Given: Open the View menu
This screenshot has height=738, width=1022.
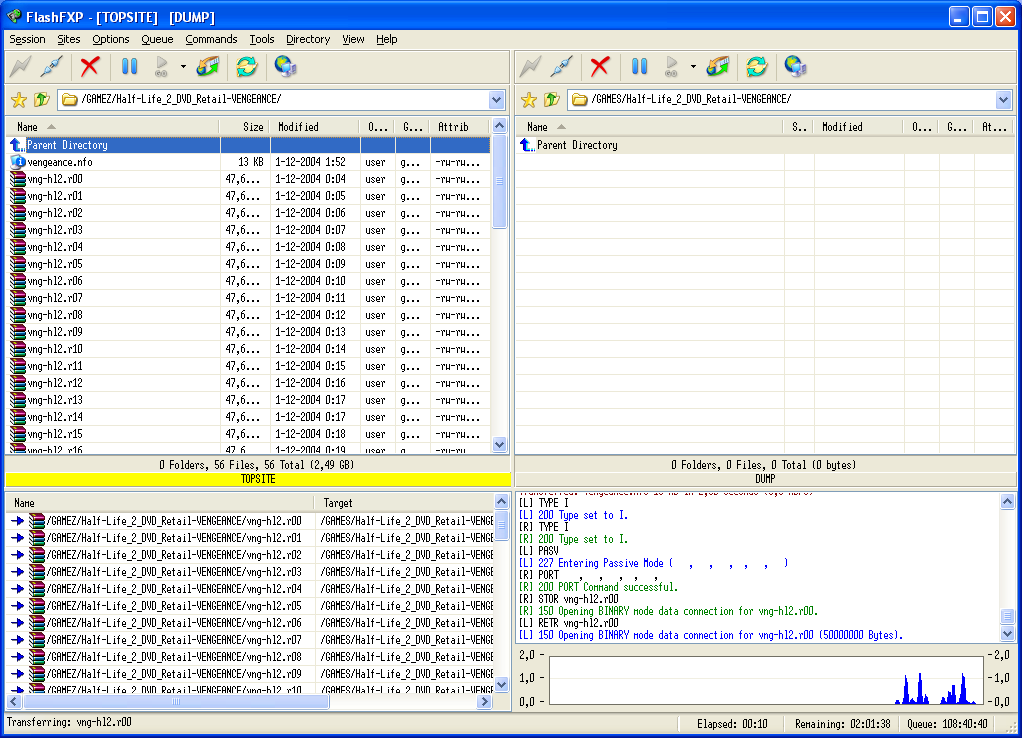Looking at the screenshot, I should [353, 39].
